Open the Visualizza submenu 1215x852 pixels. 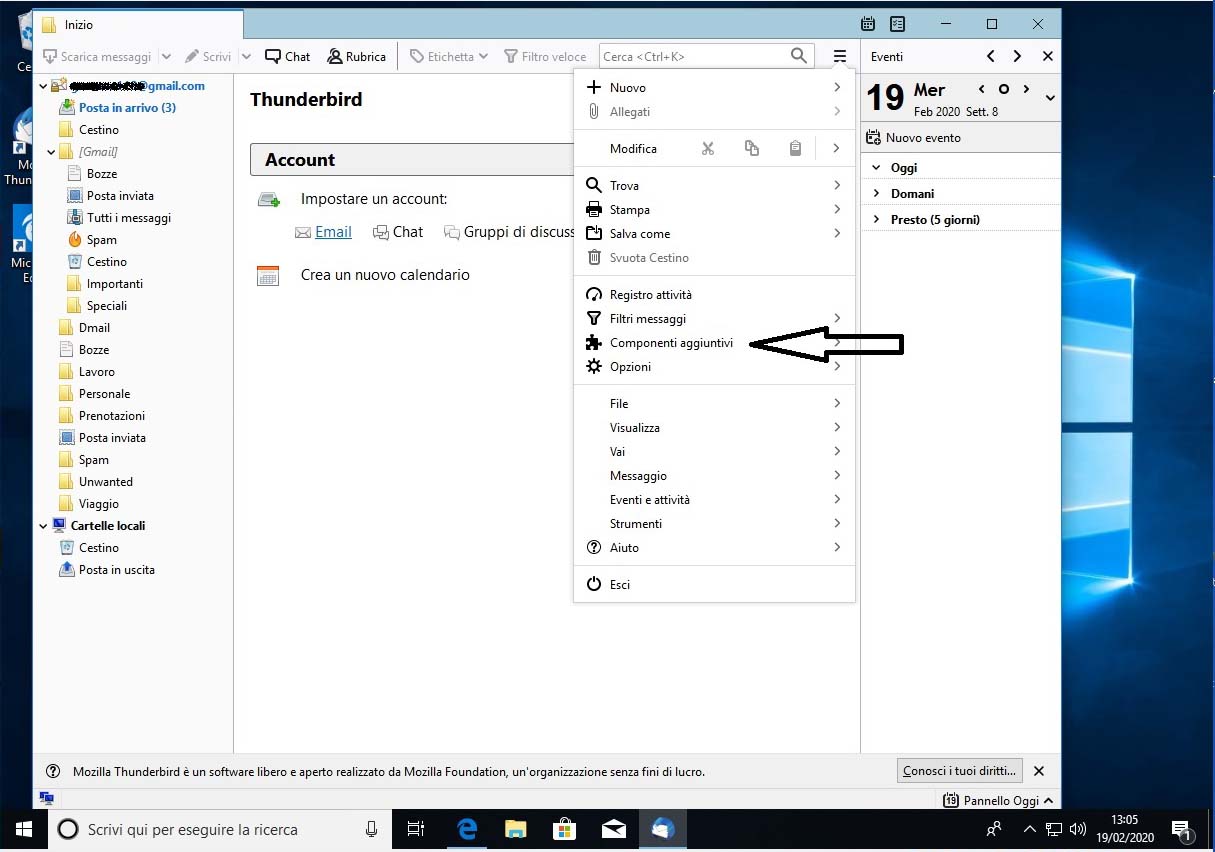click(714, 428)
